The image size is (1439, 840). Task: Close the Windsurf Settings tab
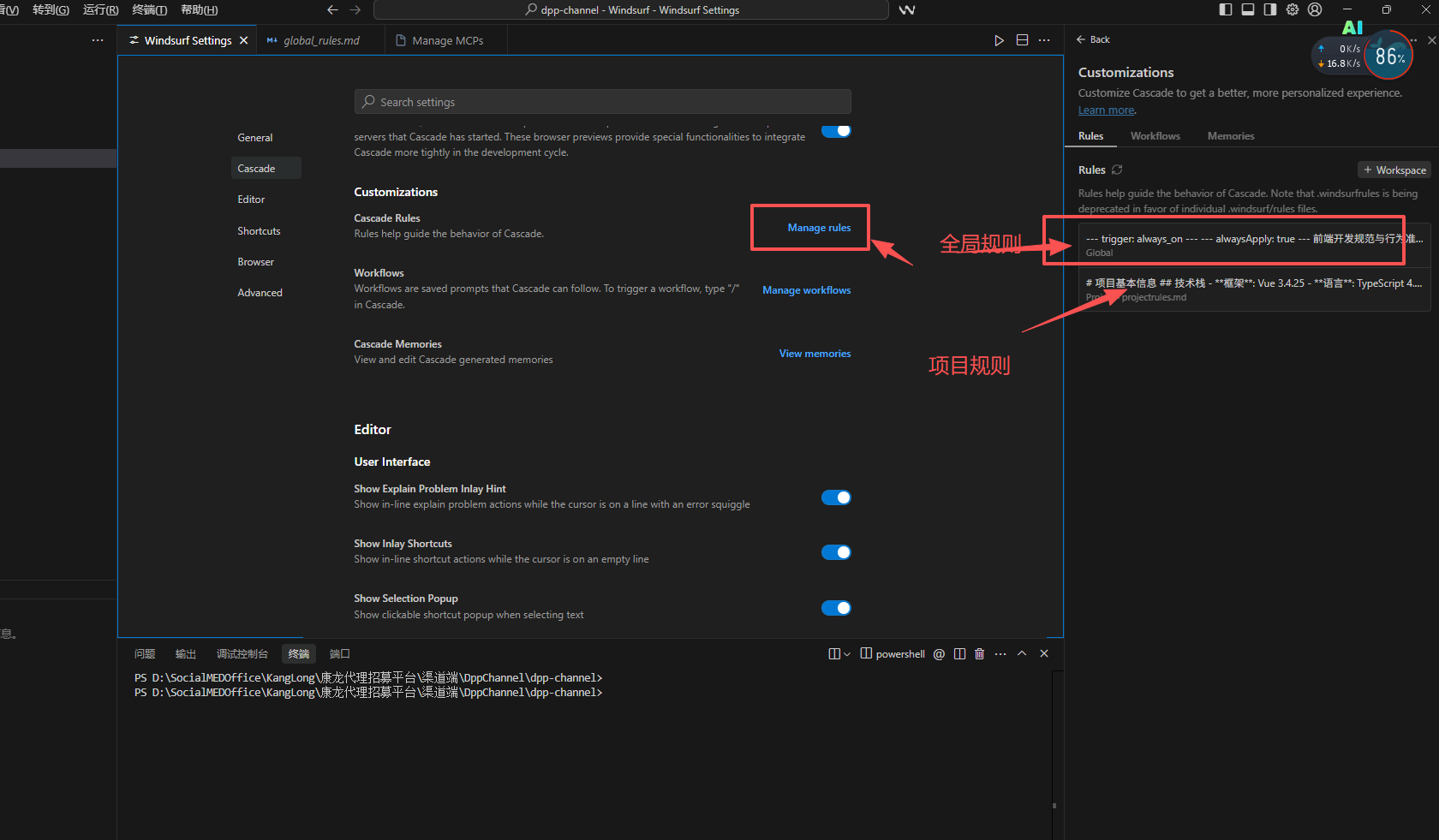(x=244, y=40)
